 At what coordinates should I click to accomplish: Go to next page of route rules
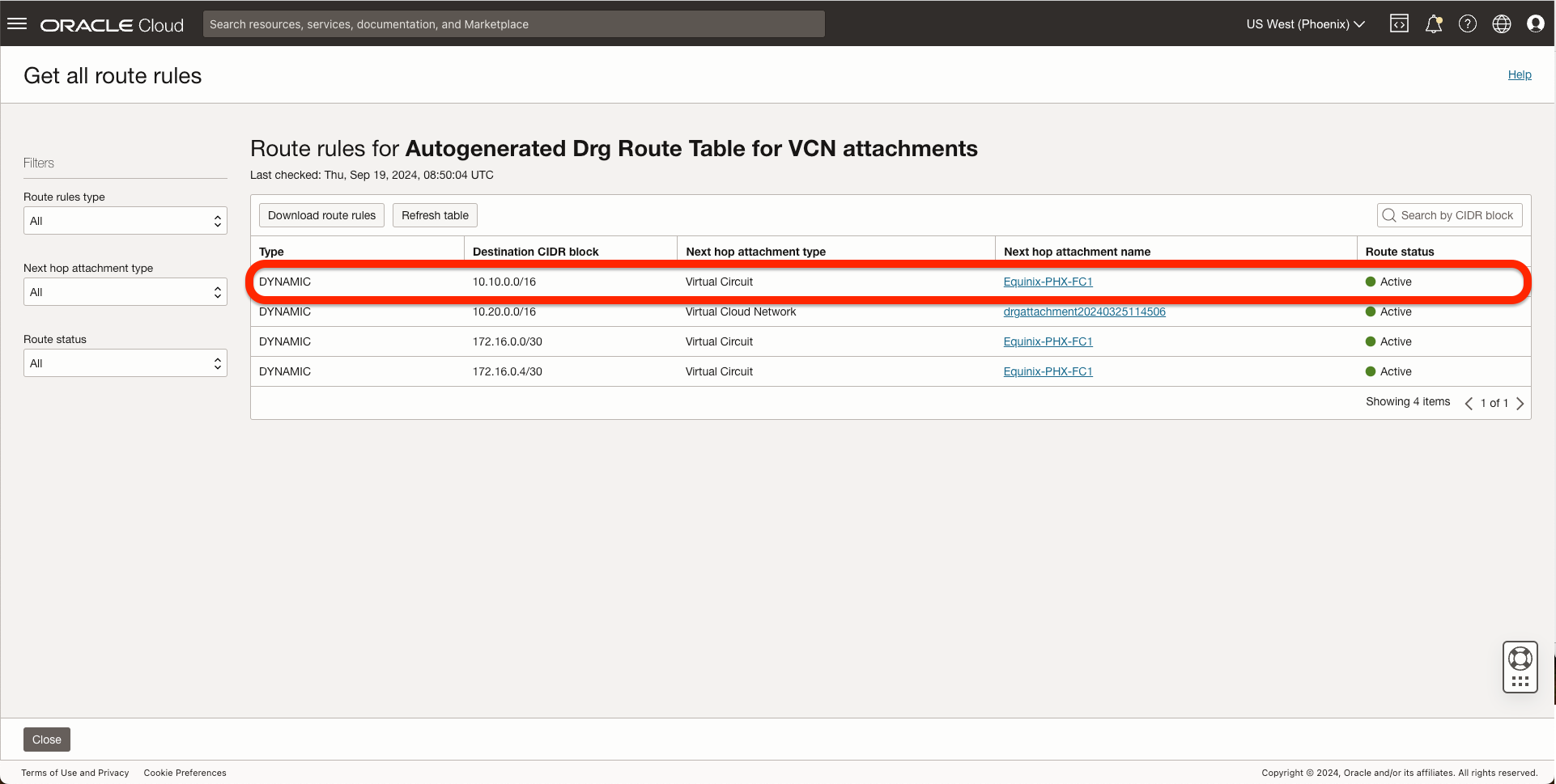click(1520, 403)
